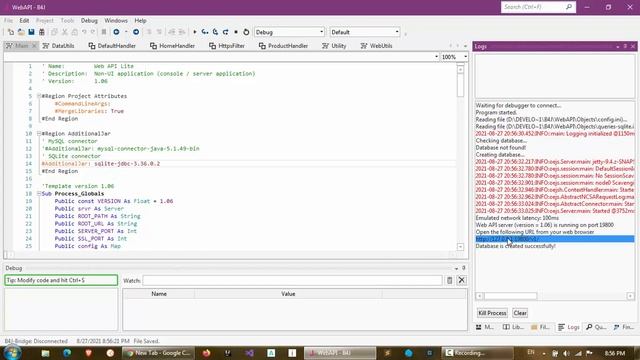Image resolution: width=640 pixels, height=360 pixels.
Task: Save the project with the disk icon
Action: (x=31, y=32)
